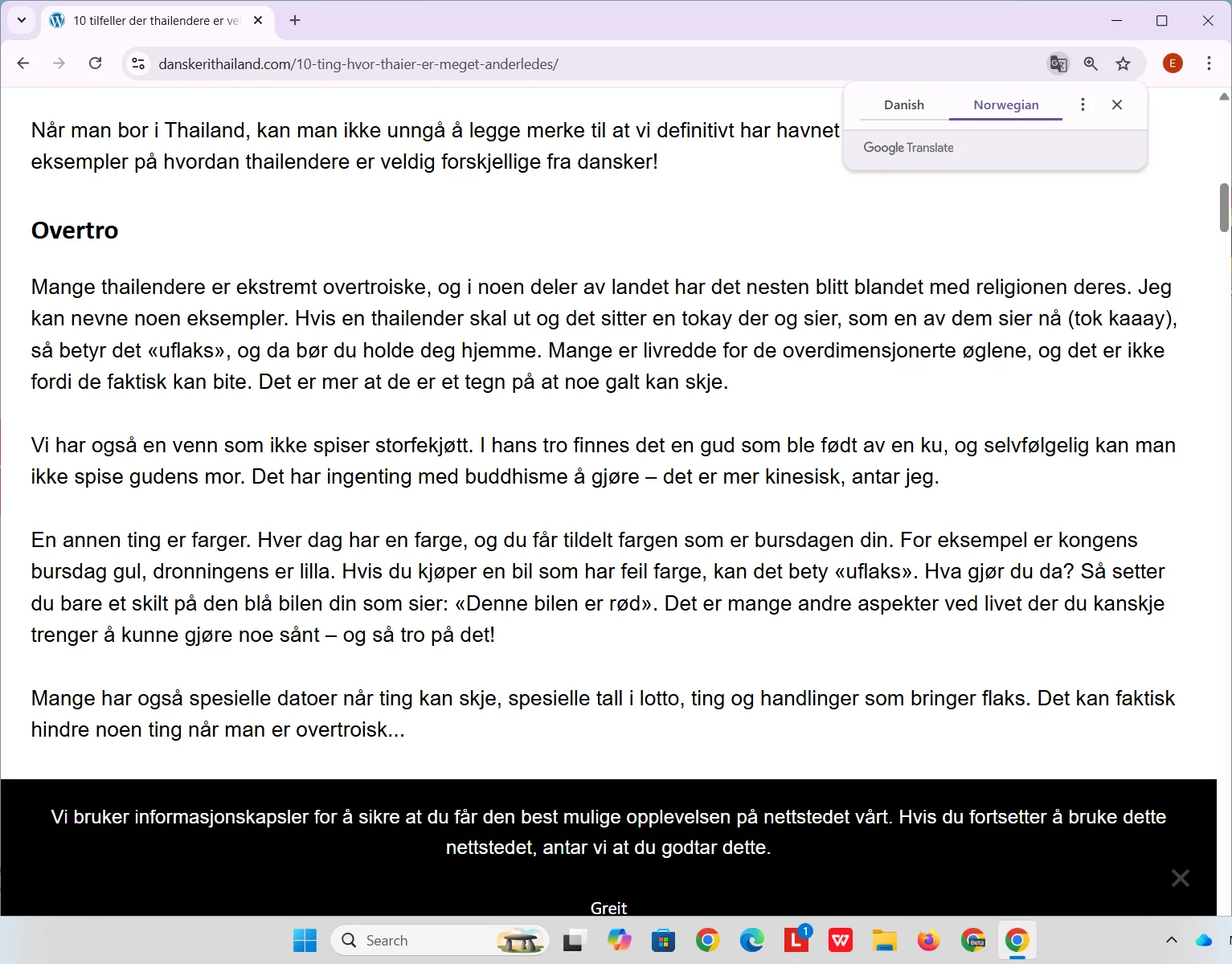Open Microsoft Edge from the taskbar
Screen dimensions: 1232x964
tap(752, 940)
